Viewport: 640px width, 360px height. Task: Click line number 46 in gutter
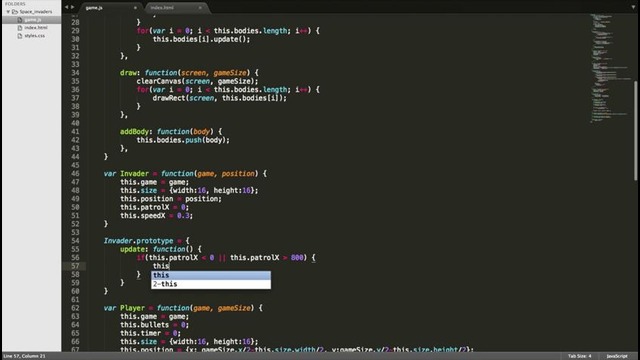pos(75,174)
